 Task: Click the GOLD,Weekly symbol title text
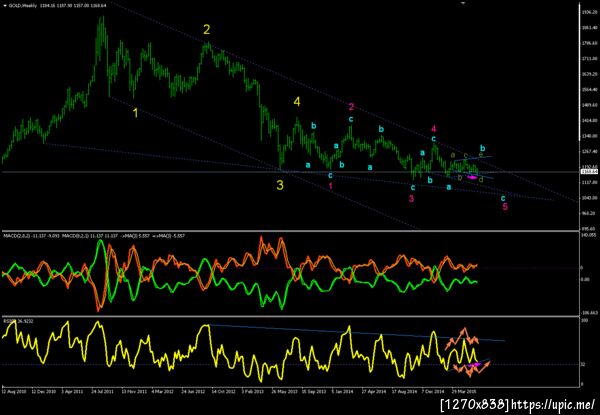(x=23, y=6)
